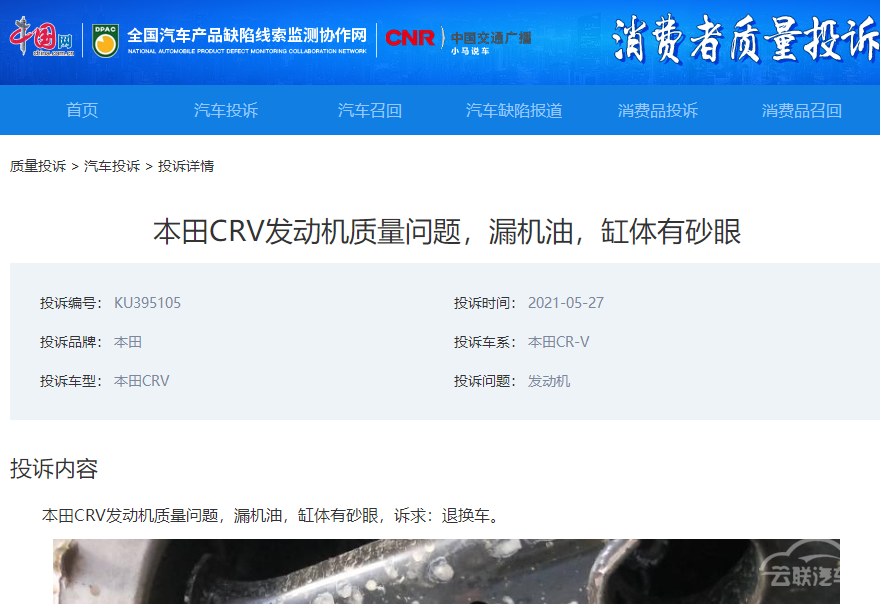The height and width of the screenshot is (604, 880).
Task: Click the CNR China Traffic Radio logo
Action: click(458, 40)
